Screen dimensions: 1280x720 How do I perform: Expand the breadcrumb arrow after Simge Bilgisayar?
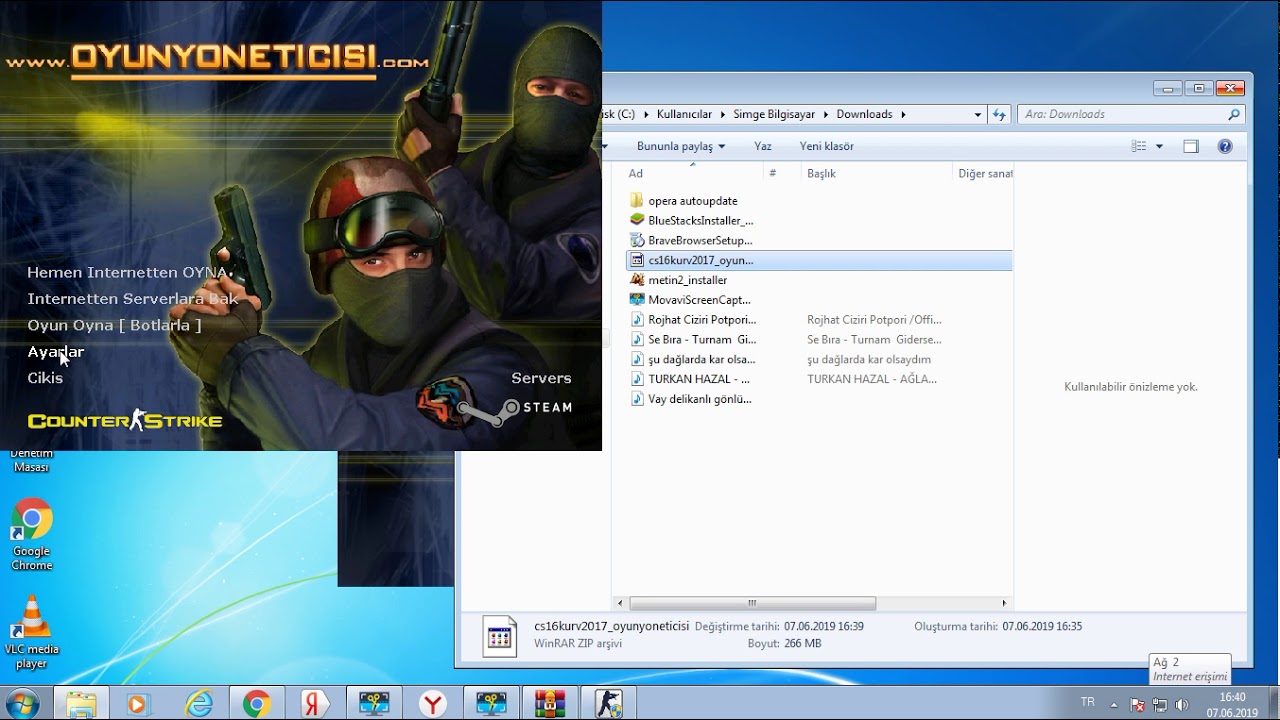(827, 114)
